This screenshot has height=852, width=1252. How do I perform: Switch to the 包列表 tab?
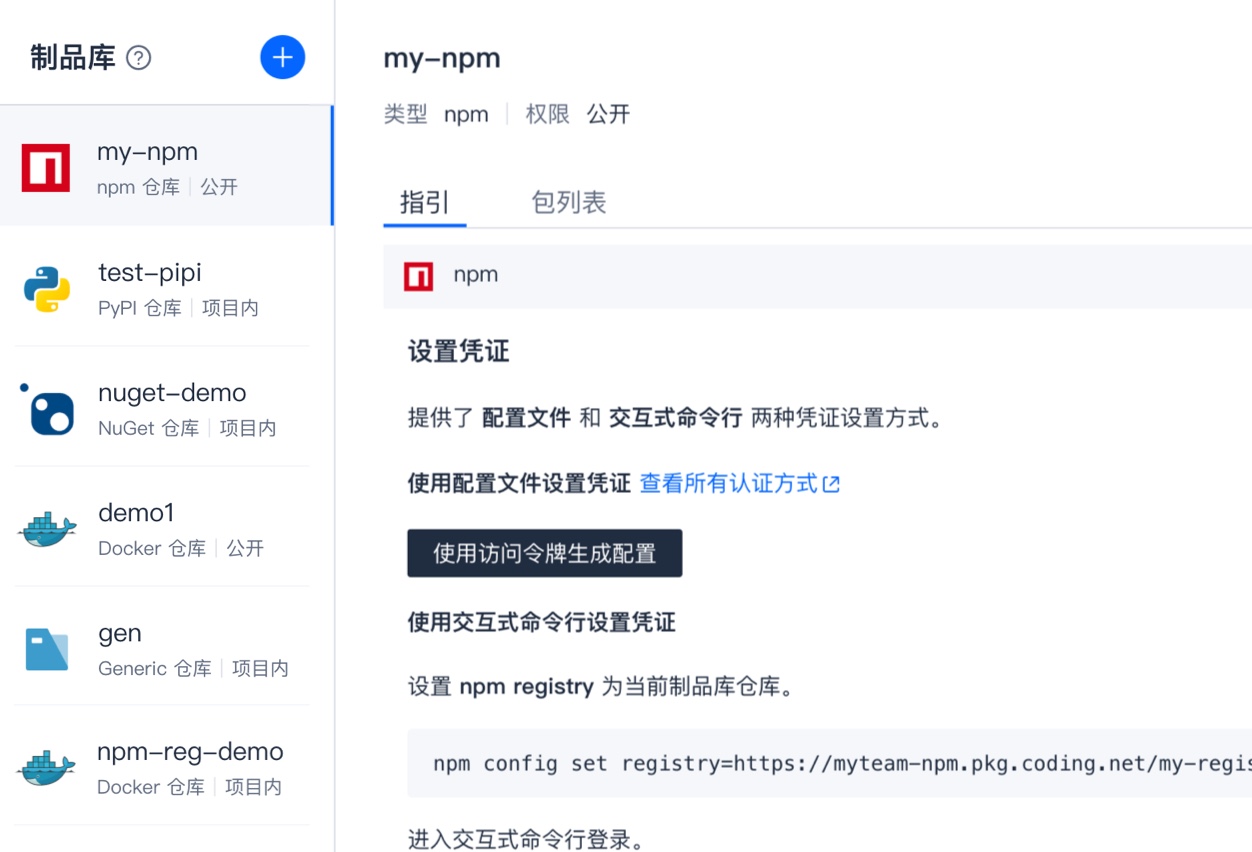tap(569, 203)
